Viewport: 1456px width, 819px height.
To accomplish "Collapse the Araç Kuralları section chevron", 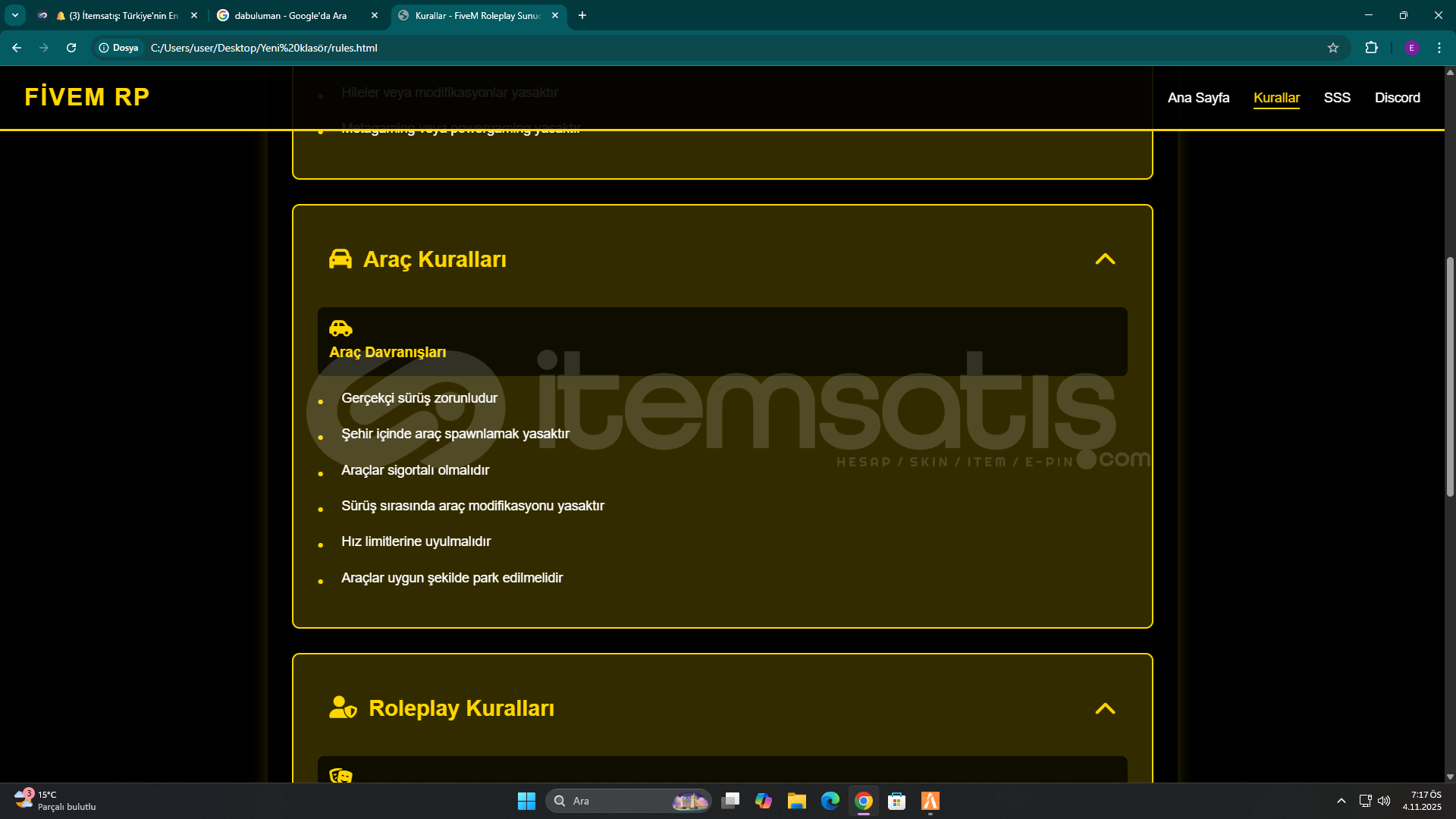I will coord(1105,259).
